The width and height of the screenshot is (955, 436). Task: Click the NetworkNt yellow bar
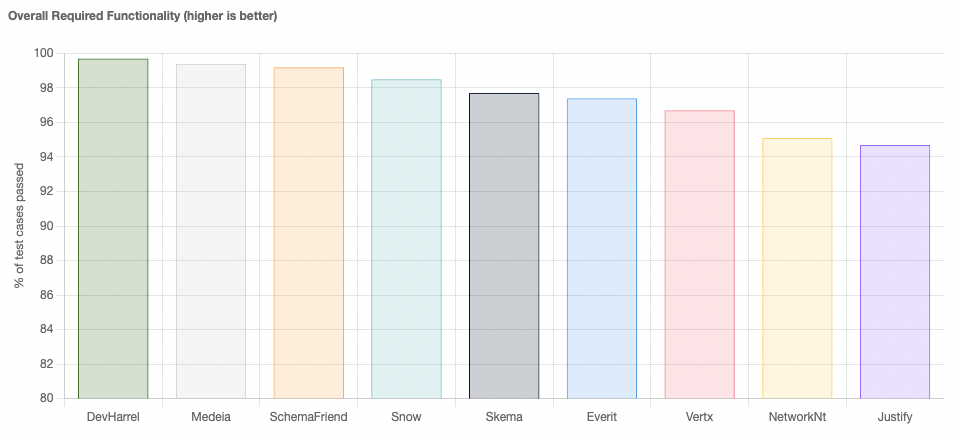[797, 269]
